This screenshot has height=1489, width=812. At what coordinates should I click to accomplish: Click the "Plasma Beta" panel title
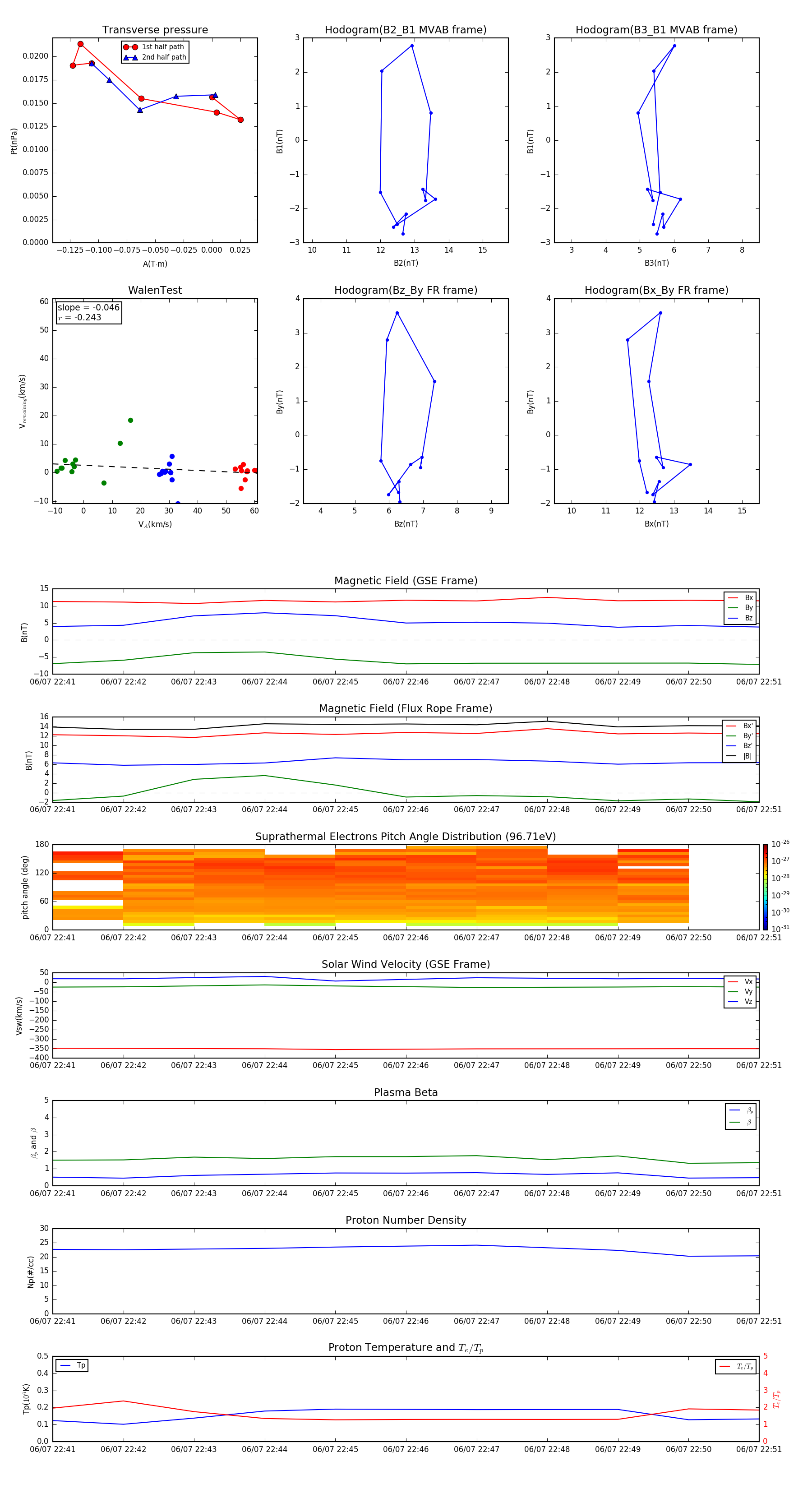point(406,1092)
